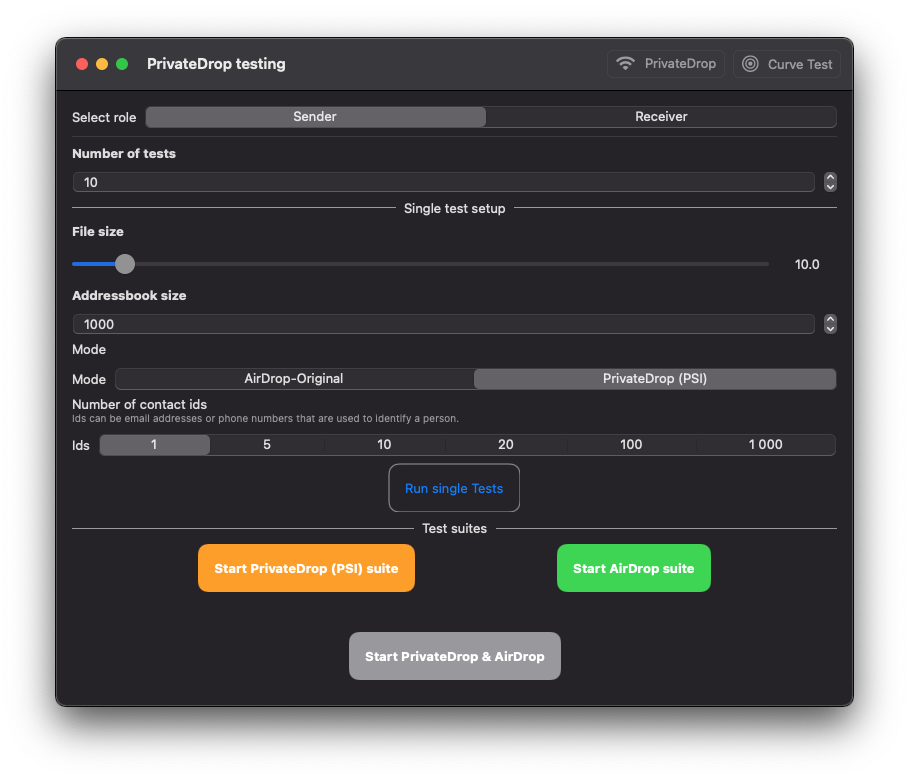Set contact Ids to 20
909x780 pixels.
(x=506, y=445)
